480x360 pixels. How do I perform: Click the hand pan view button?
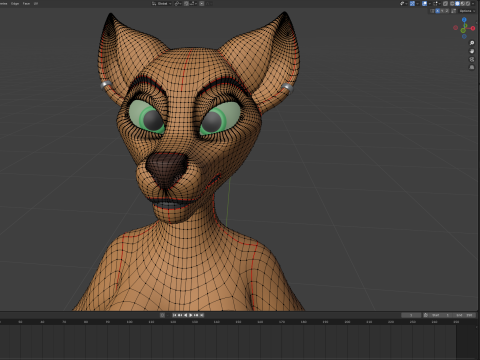click(472, 51)
